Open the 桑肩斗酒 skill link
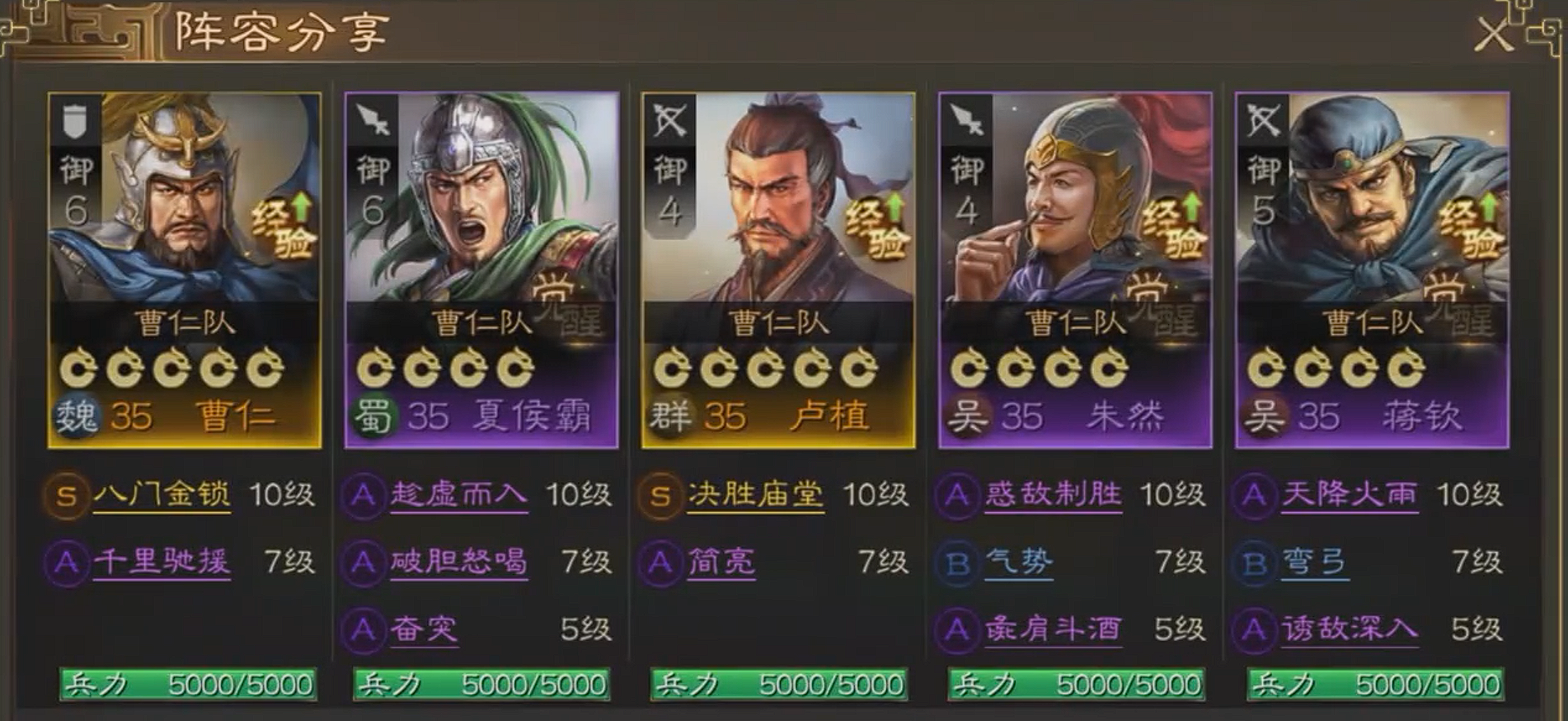The image size is (1568, 721). pos(1053,630)
